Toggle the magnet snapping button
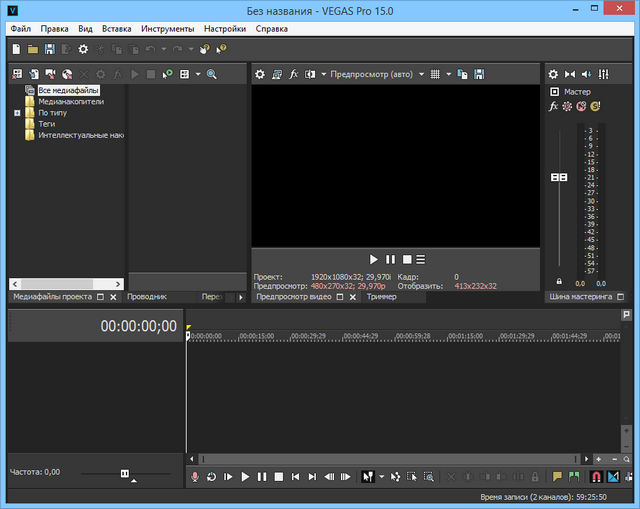This screenshot has width=640, height=509. [596, 477]
